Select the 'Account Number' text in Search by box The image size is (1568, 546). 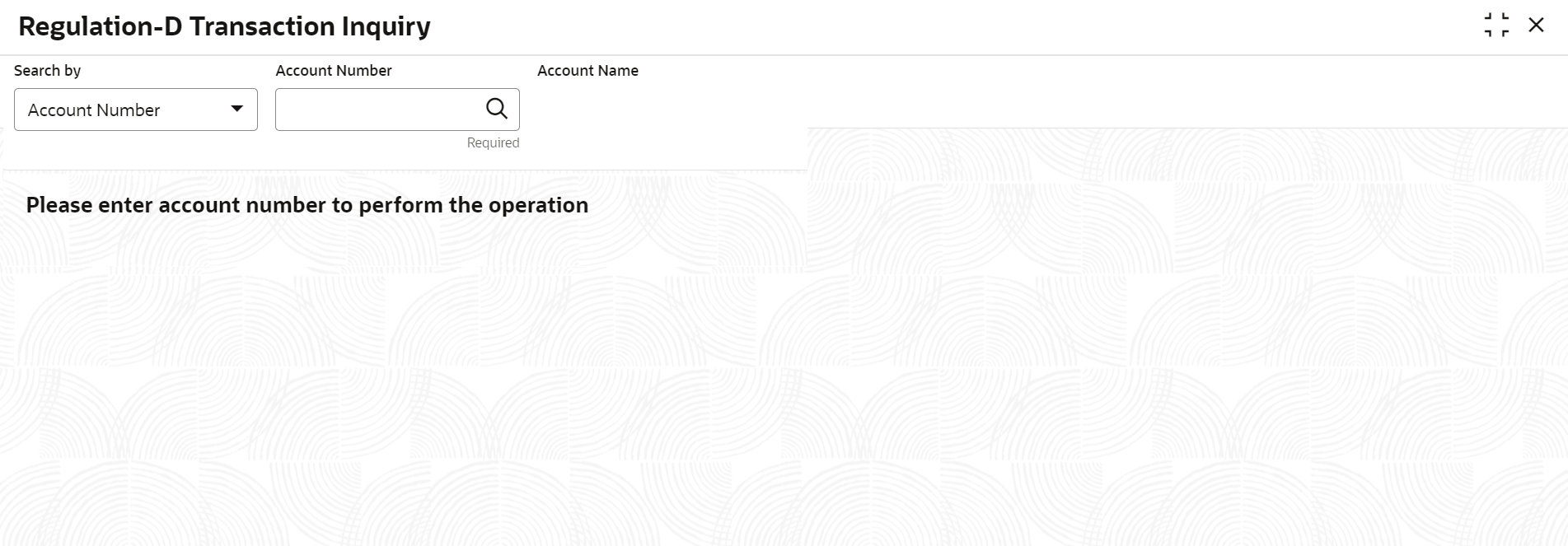tap(94, 110)
